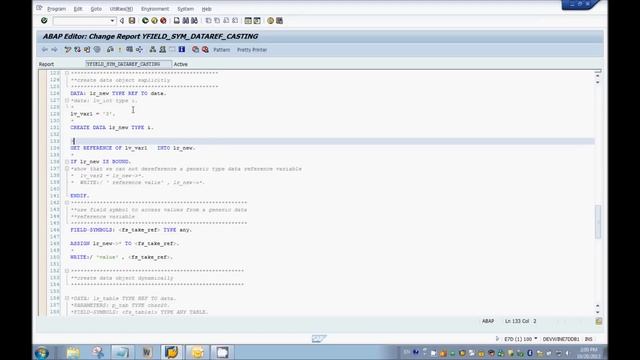Click the Find Next binoculars icon
Viewport: 640px width, 360px height.
pyautogui.click(x=194, y=20)
